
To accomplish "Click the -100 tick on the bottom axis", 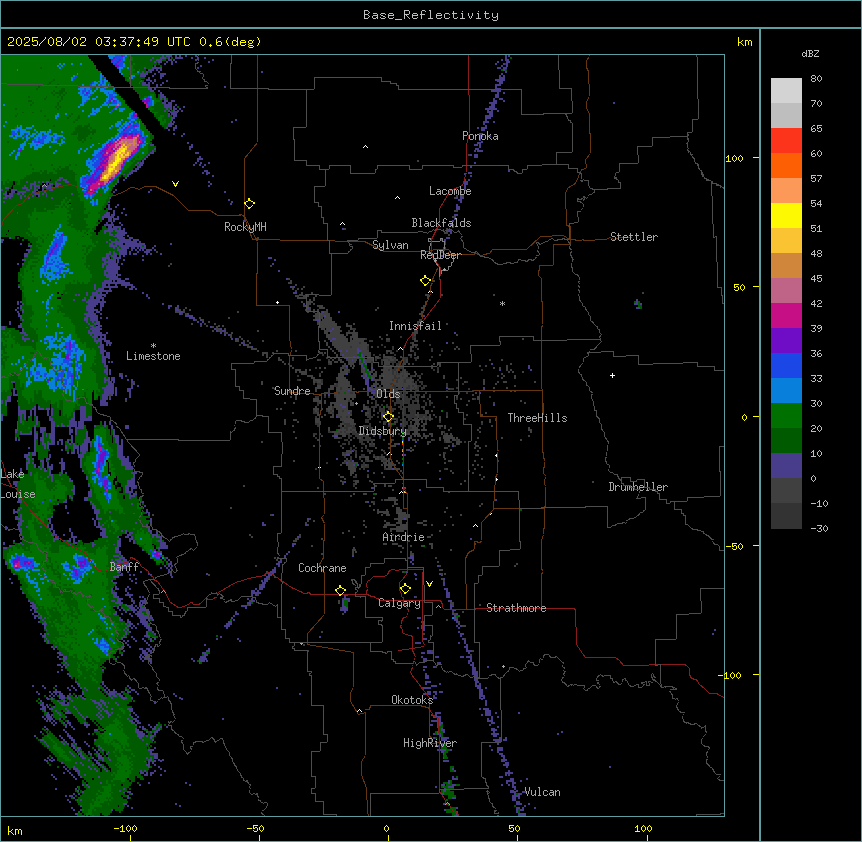I will point(125,828).
